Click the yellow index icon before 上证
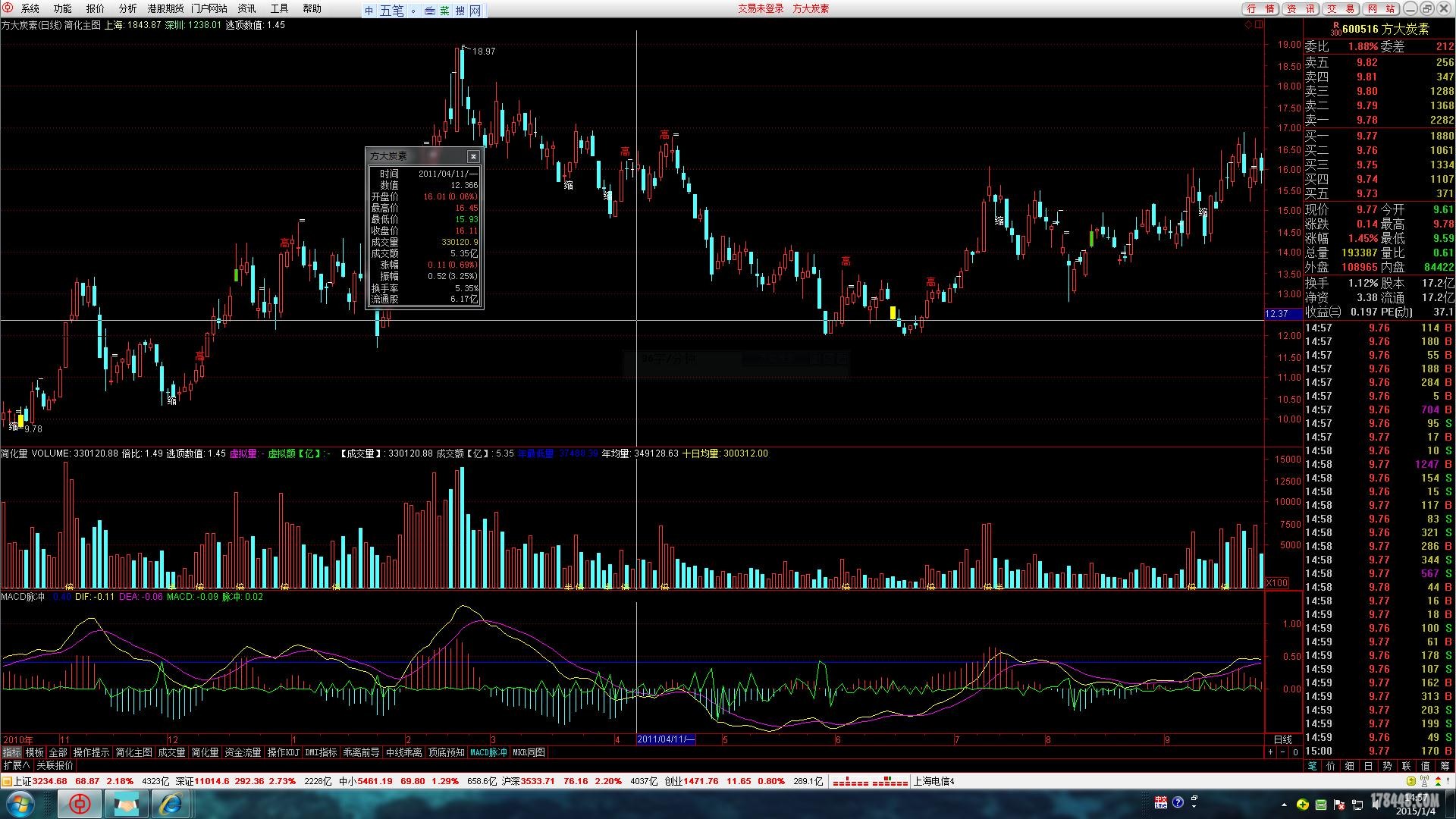This screenshot has height=819, width=1456. pyautogui.click(x=7, y=781)
